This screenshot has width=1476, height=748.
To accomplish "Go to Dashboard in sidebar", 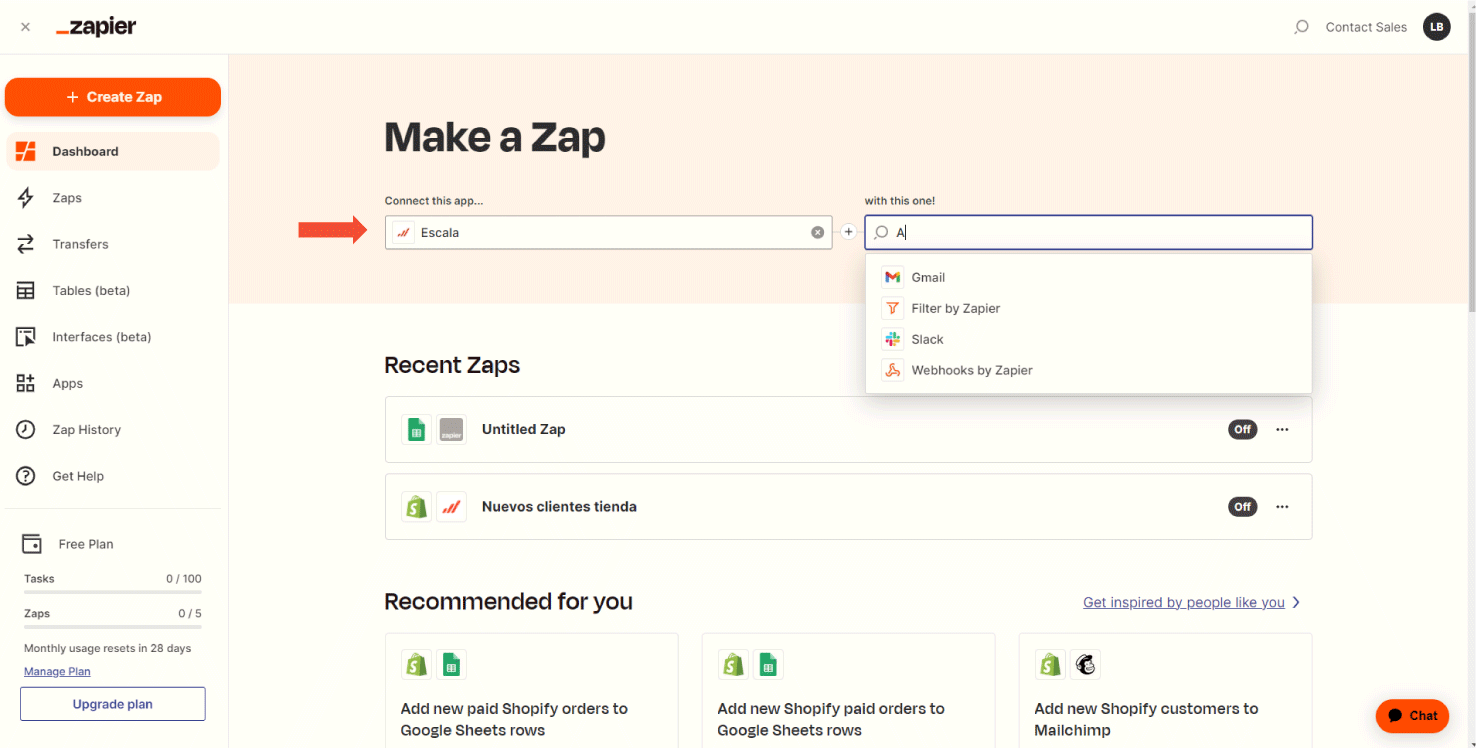I will pos(113,151).
